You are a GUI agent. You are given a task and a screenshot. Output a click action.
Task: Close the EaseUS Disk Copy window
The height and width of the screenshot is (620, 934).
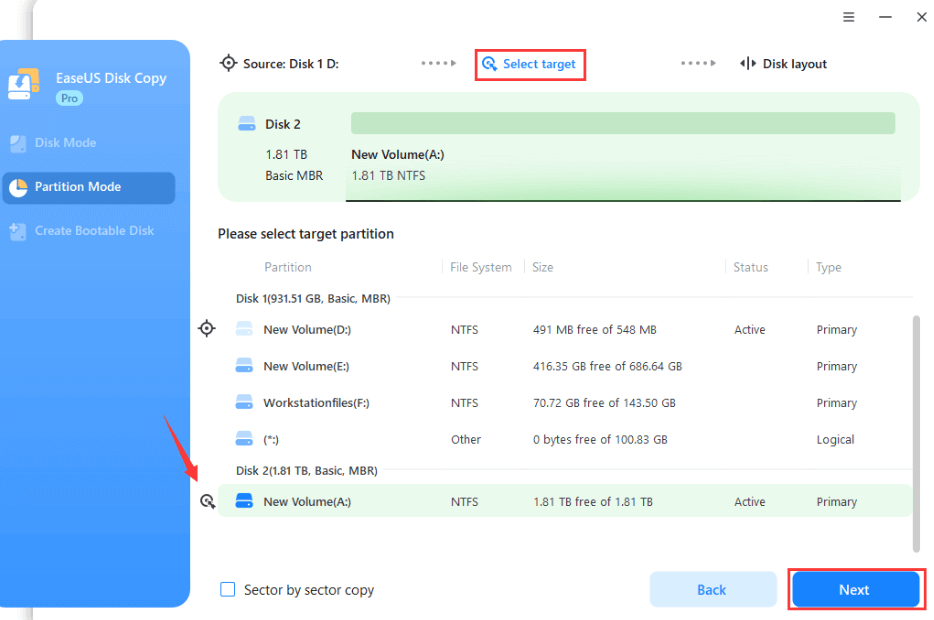(x=921, y=17)
